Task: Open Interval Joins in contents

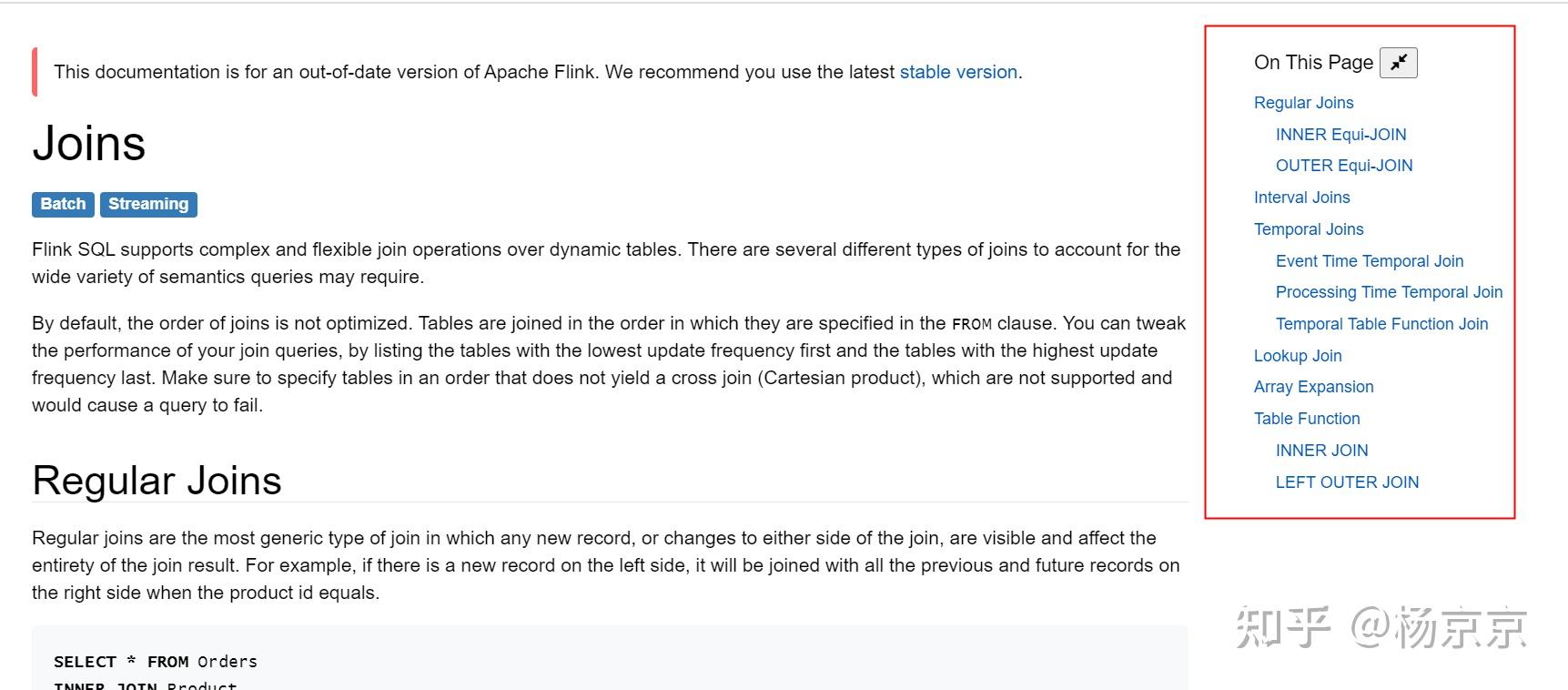Action: [1301, 198]
